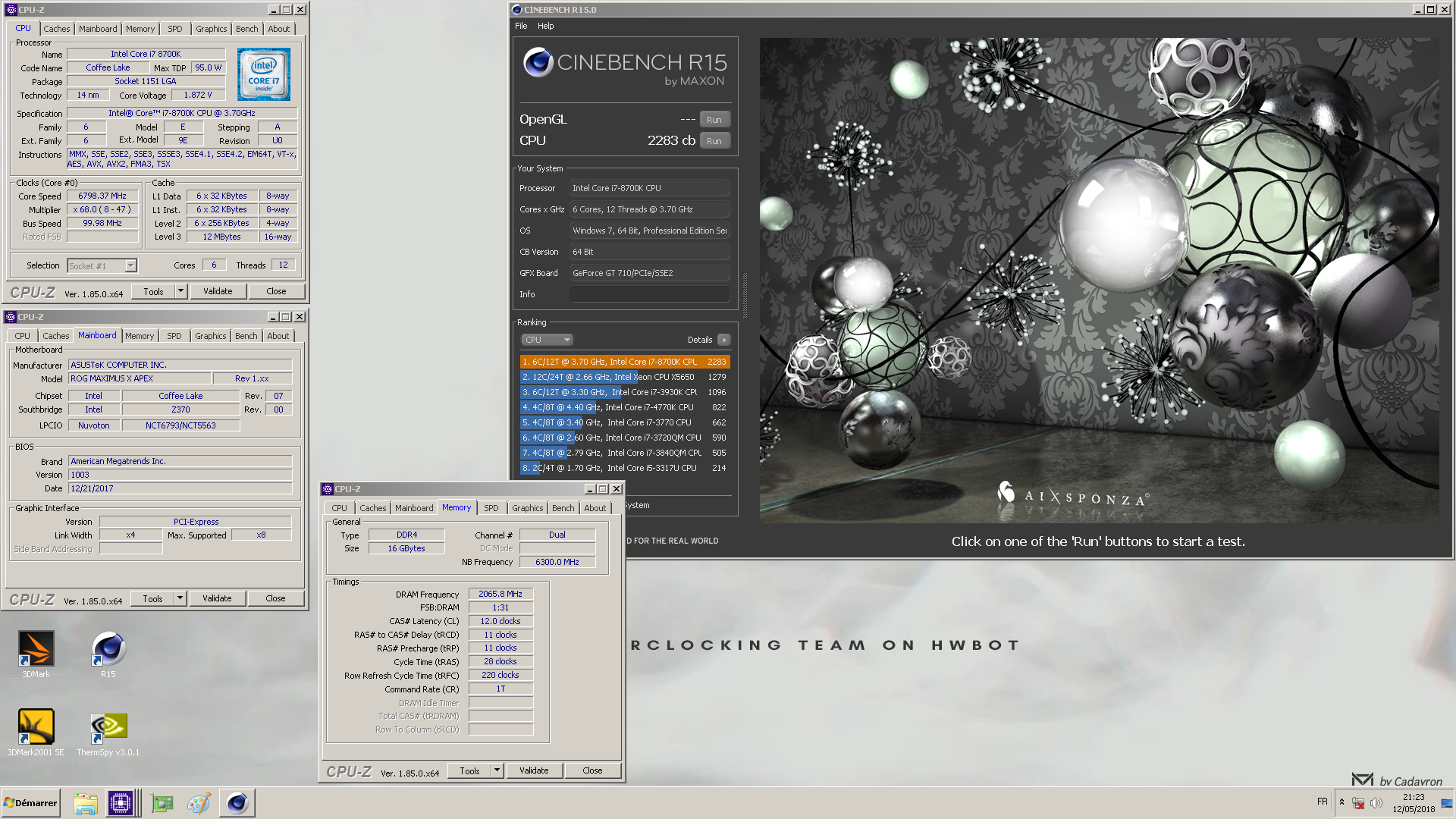1456x819 pixels.
Task: Select the CPU-Z chip icon on taskbar
Action: point(121,803)
